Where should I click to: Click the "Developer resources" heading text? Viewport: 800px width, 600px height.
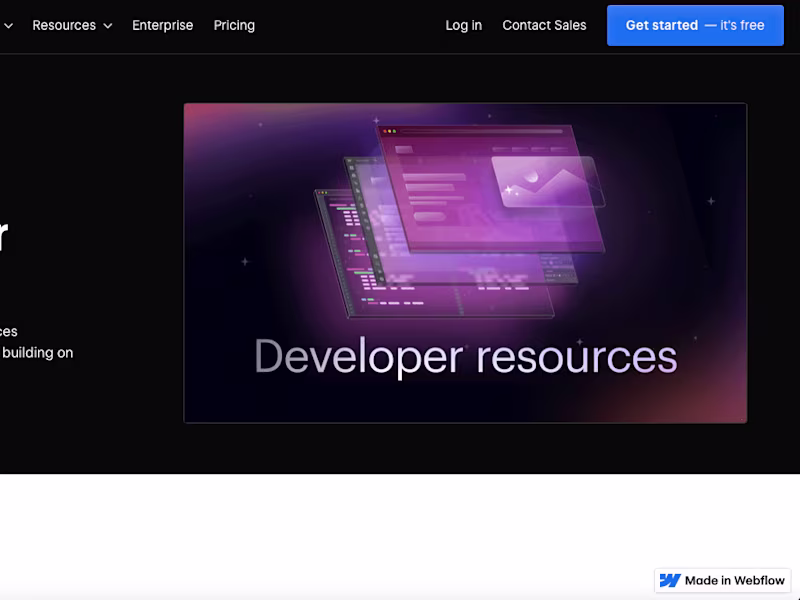(x=465, y=356)
